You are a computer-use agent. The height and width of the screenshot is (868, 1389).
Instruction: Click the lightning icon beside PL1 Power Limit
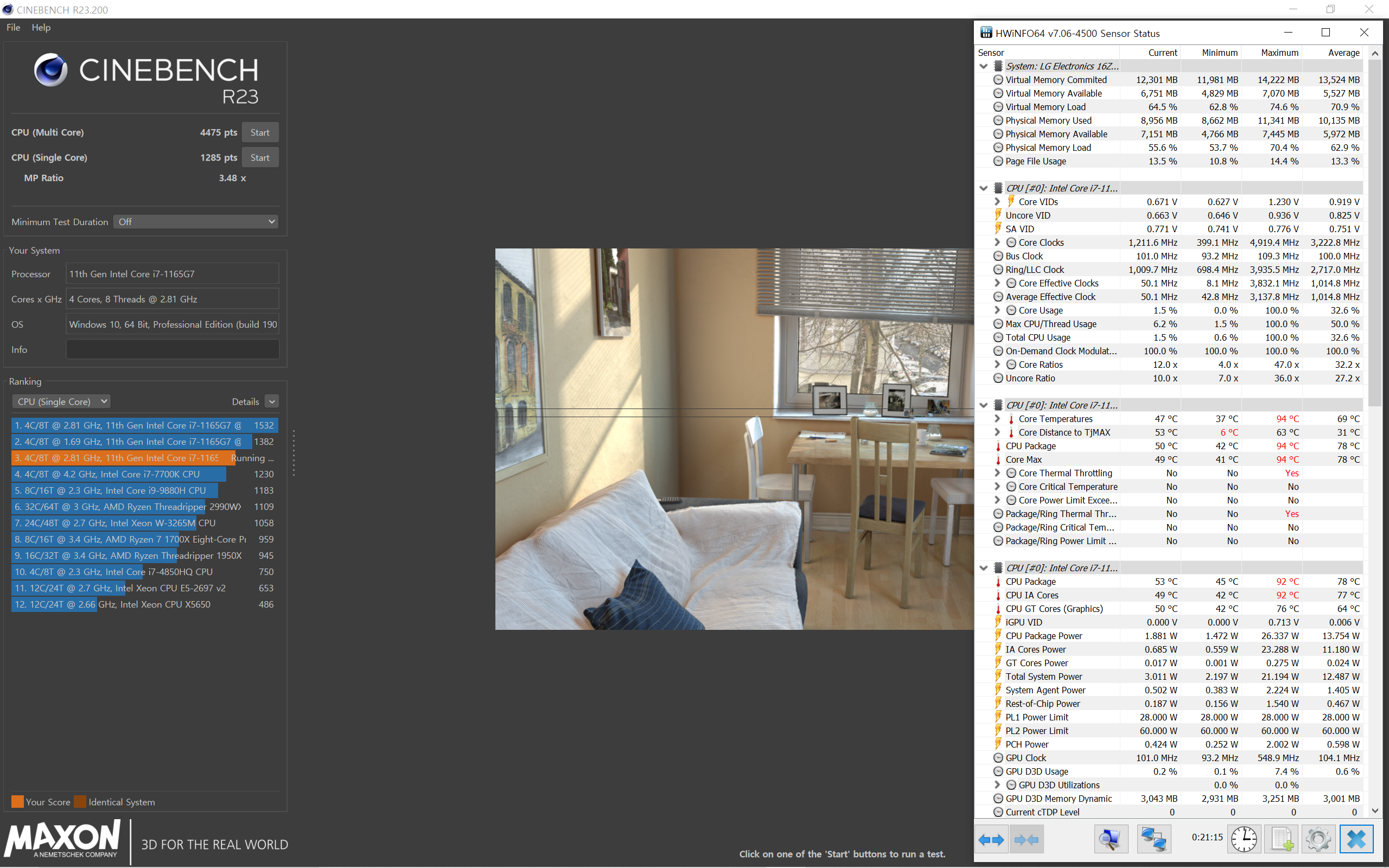(998, 717)
